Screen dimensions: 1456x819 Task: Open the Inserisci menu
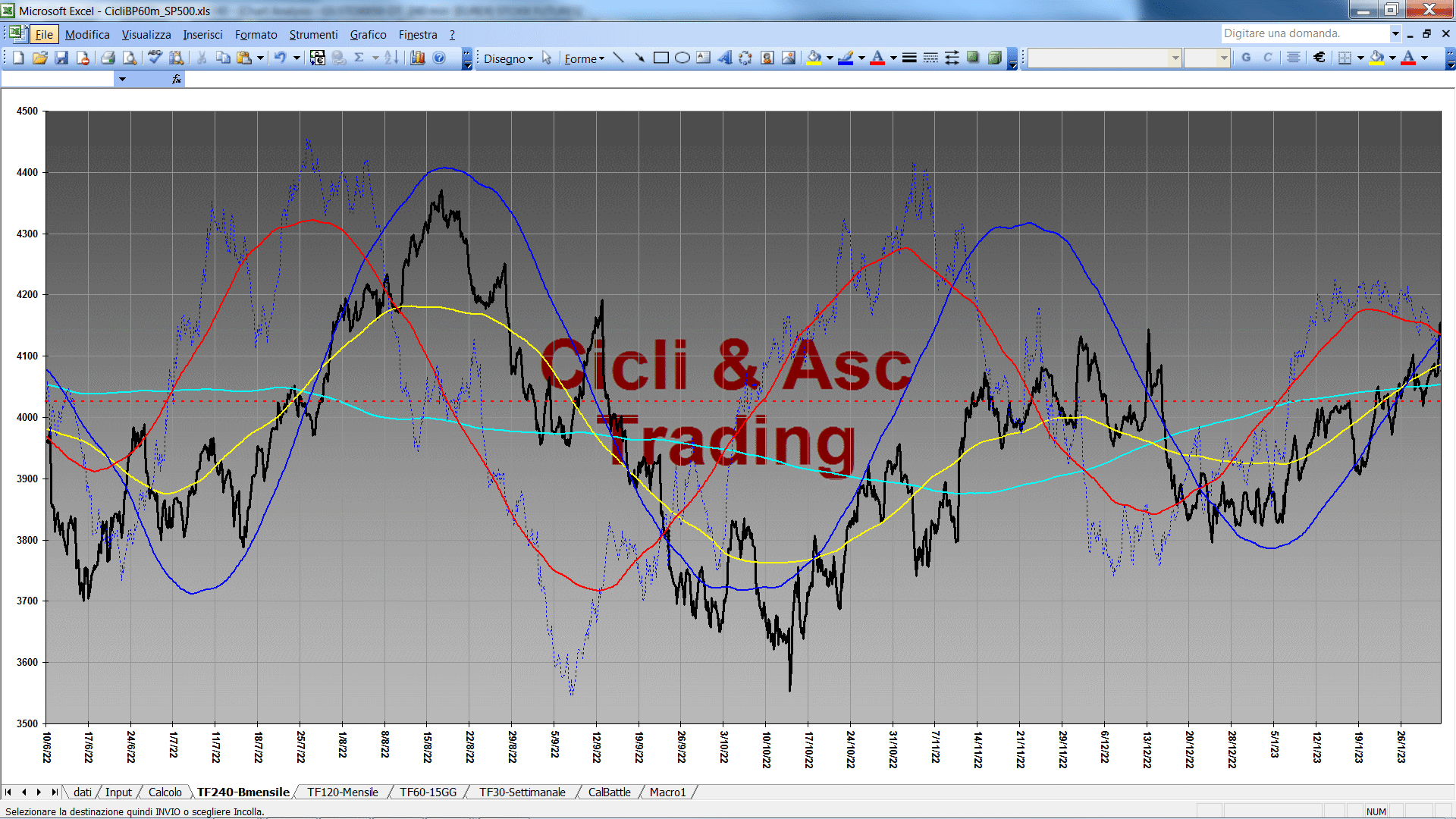coord(202,34)
